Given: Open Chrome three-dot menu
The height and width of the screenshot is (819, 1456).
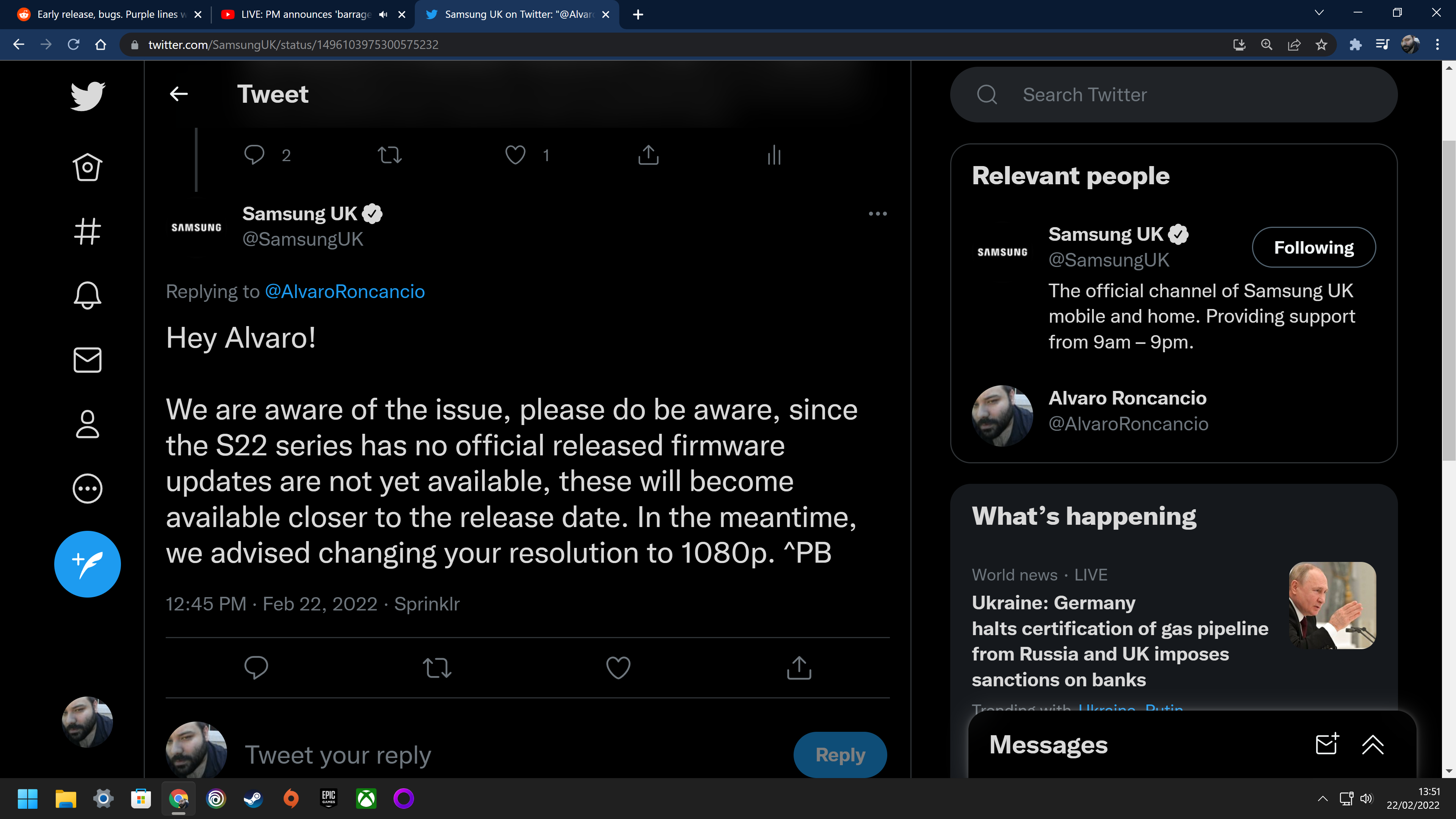Looking at the screenshot, I should [x=1437, y=44].
